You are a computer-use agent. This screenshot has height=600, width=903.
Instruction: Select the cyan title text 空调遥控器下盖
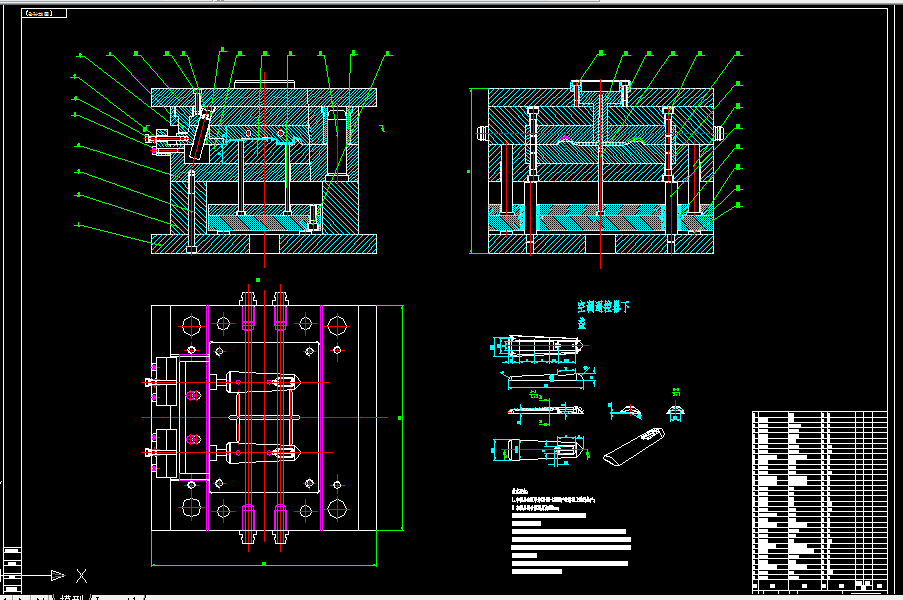coord(603,314)
